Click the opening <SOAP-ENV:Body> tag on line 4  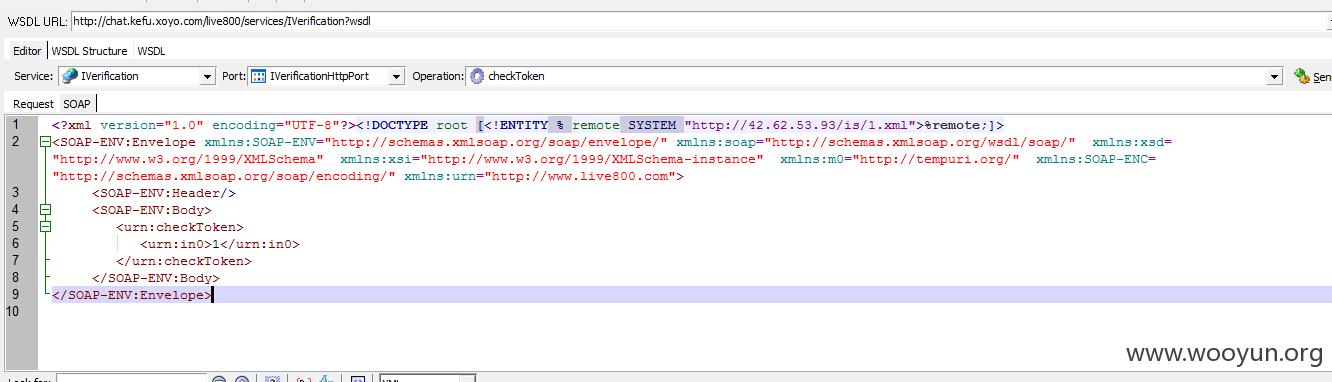pos(152,210)
